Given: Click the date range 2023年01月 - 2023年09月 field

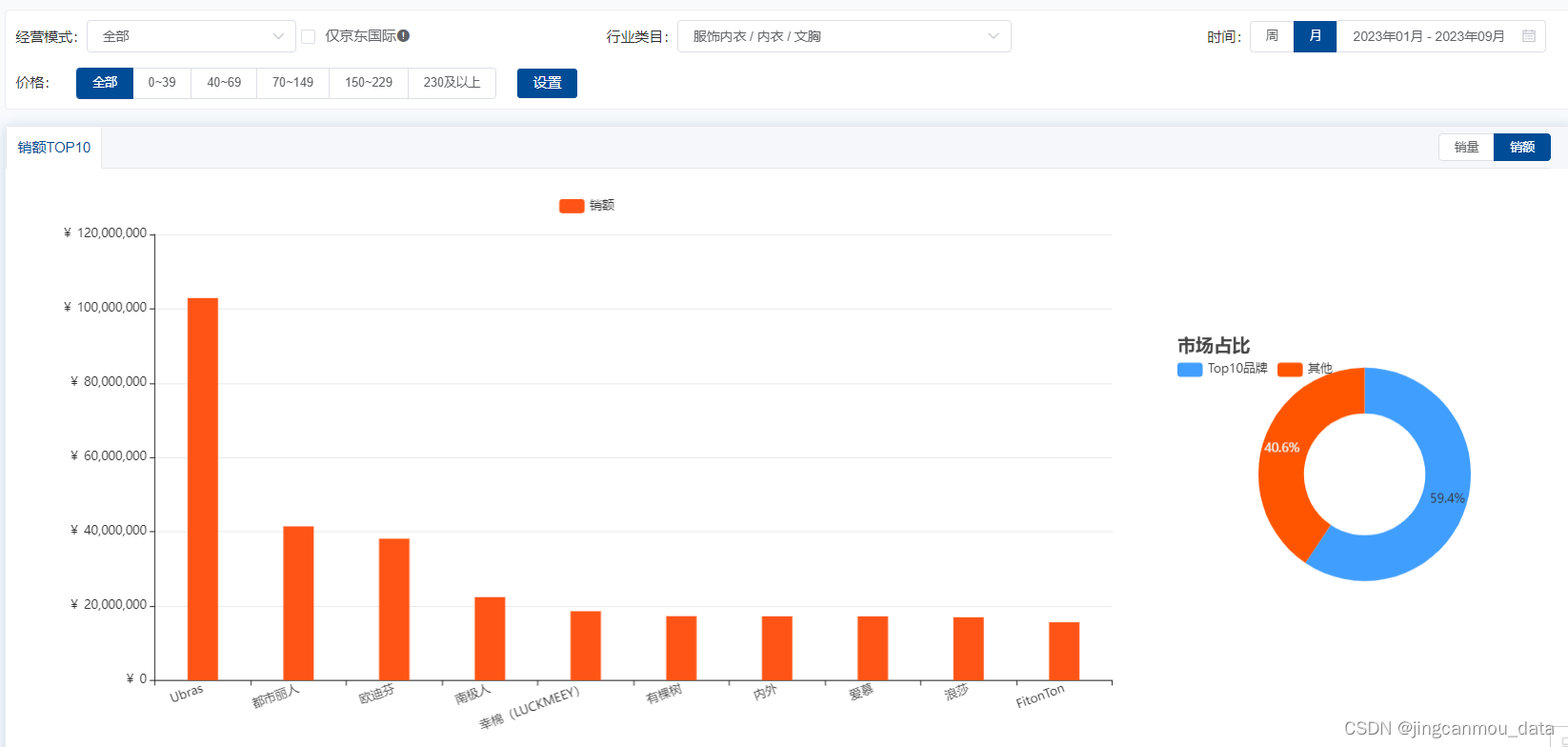Looking at the screenshot, I should tap(1440, 36).
